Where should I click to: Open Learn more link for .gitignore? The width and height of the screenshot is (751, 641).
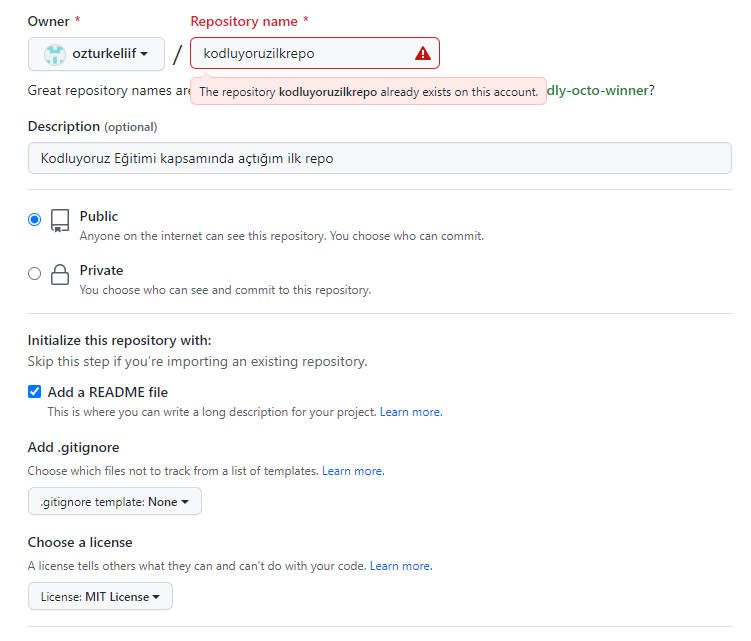pyautogui.click(x=353, y=471)
